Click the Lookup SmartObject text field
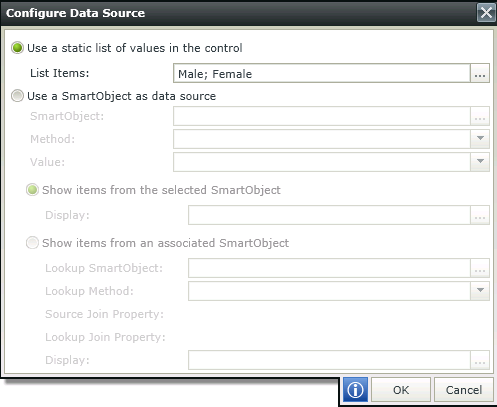 (329, 268)
